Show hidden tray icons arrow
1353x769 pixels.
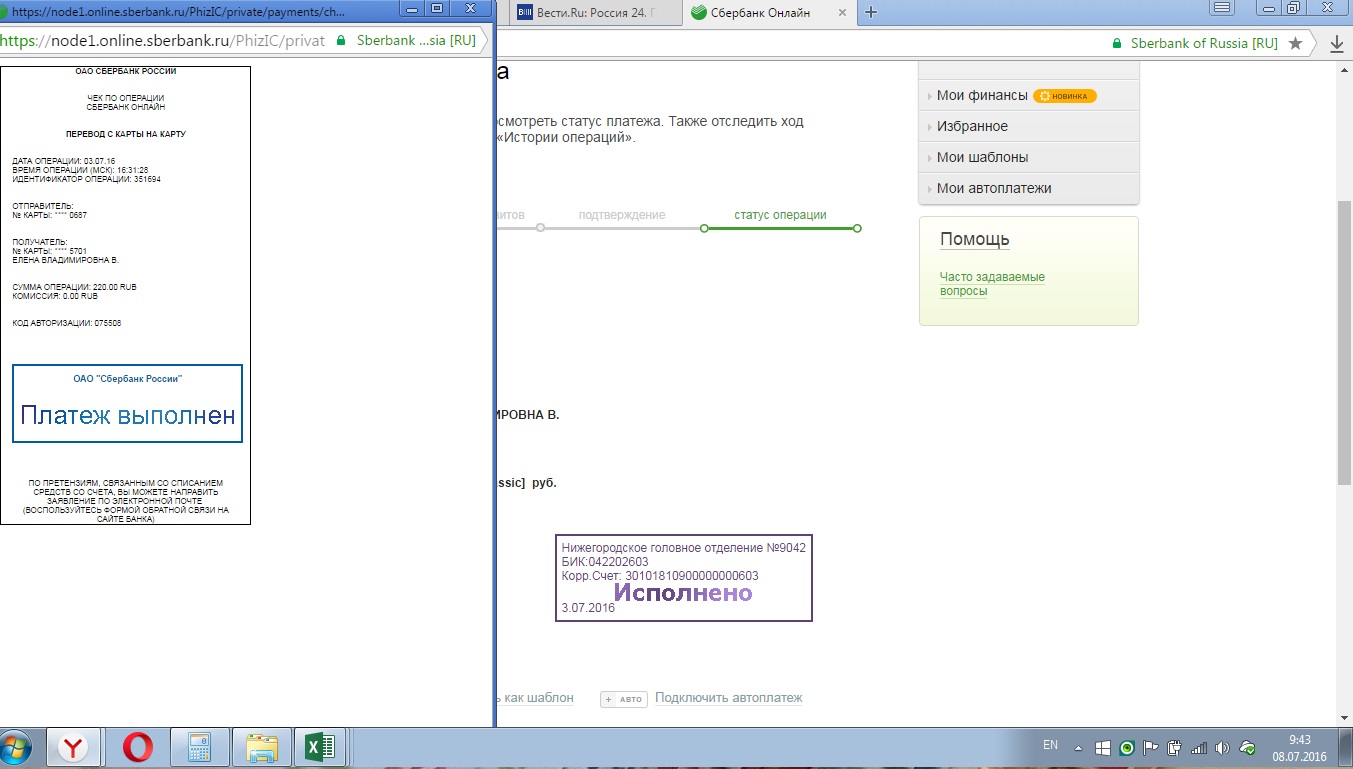pyautogui.click(x=1078, y=748)
